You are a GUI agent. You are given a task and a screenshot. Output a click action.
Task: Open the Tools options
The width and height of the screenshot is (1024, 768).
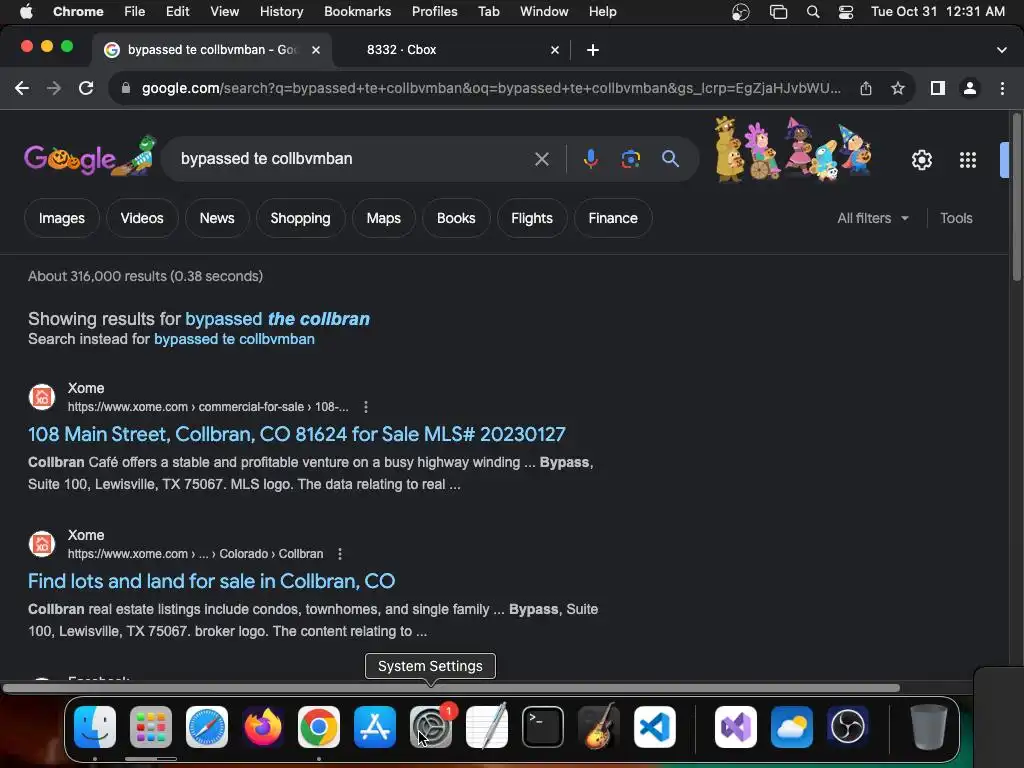coord(956,218)
